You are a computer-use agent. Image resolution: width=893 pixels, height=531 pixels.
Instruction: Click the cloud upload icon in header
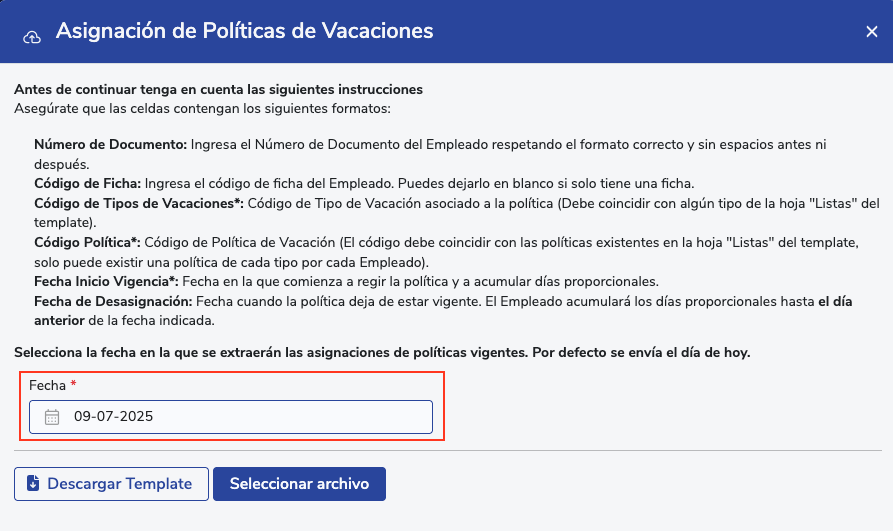pyautogui.click(x=32, y=35)
